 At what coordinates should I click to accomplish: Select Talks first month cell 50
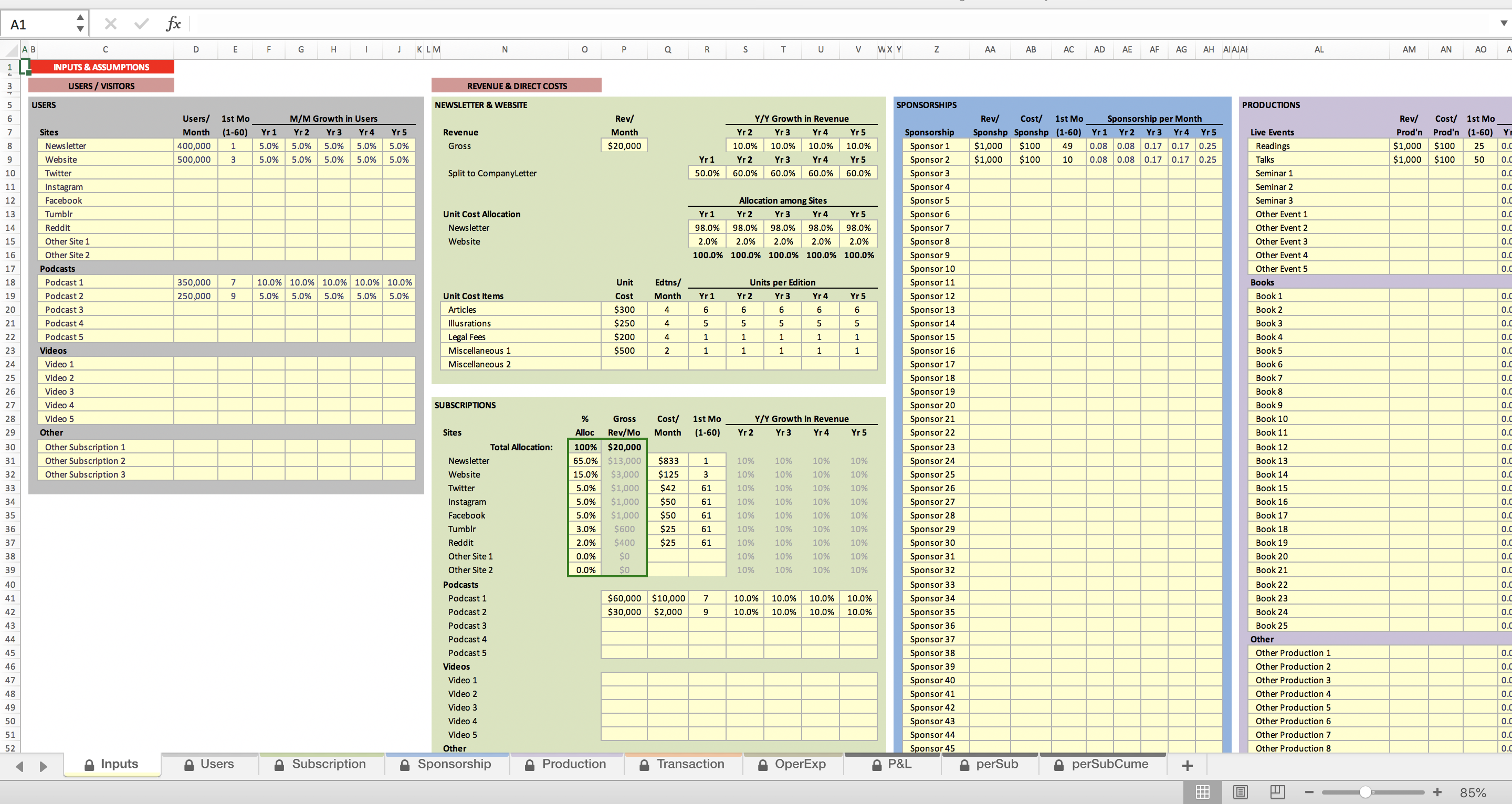point(1479,159)
